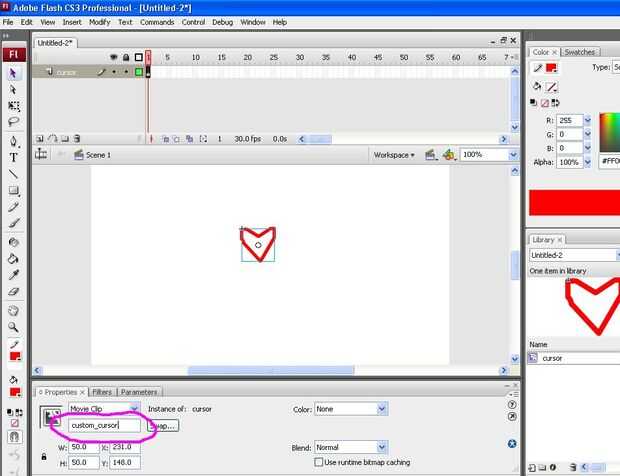Select the Zoom magnifier tool
This screenshot has height=476, width=620.
tap(13, 327)
